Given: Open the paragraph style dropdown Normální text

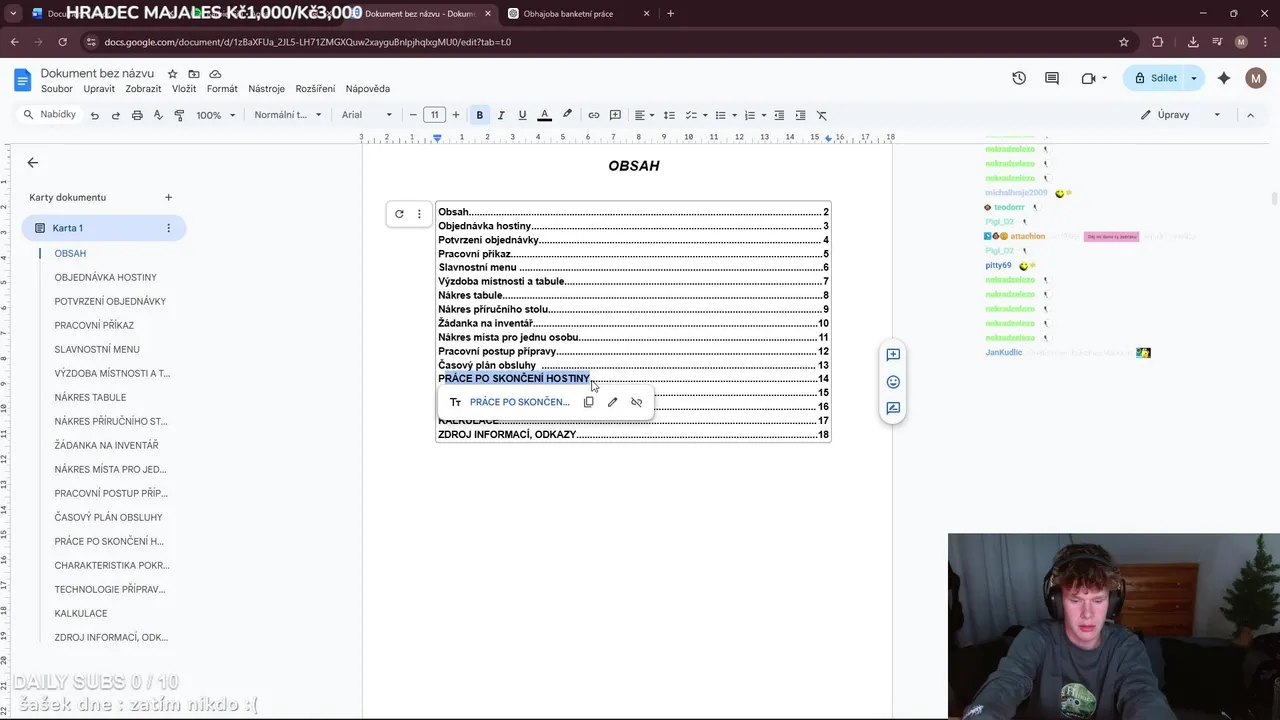Looking at the screenshot, I should (288, 115).
